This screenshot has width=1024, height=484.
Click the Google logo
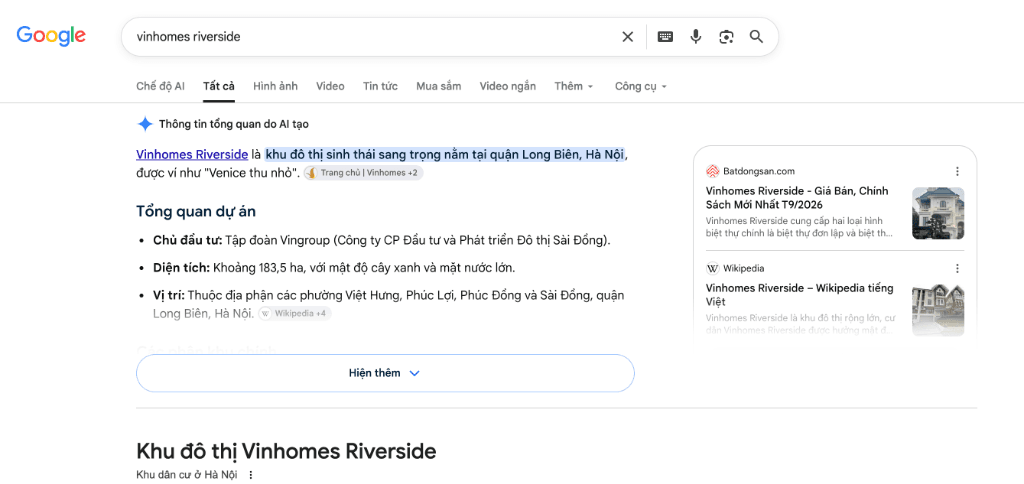pos(51,36)
